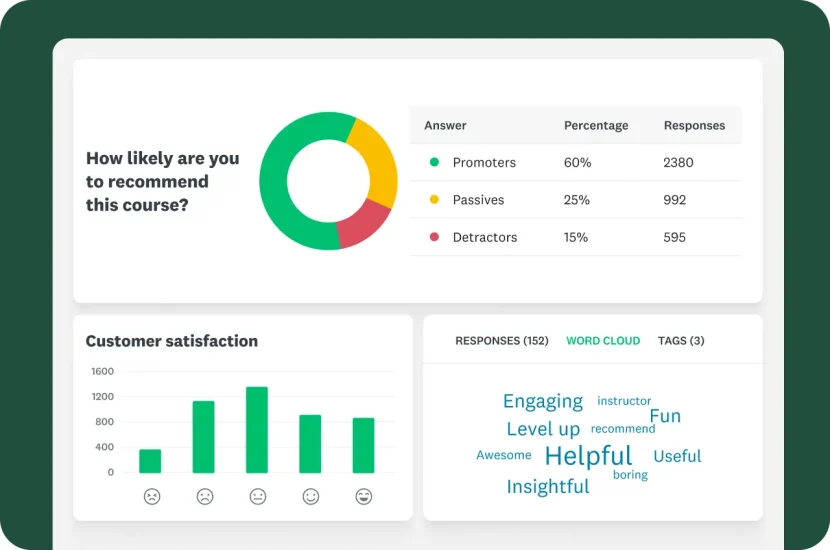Open the Tags (3) tab
This screenshot has height=550, width=830.
(x=681, y=341)
